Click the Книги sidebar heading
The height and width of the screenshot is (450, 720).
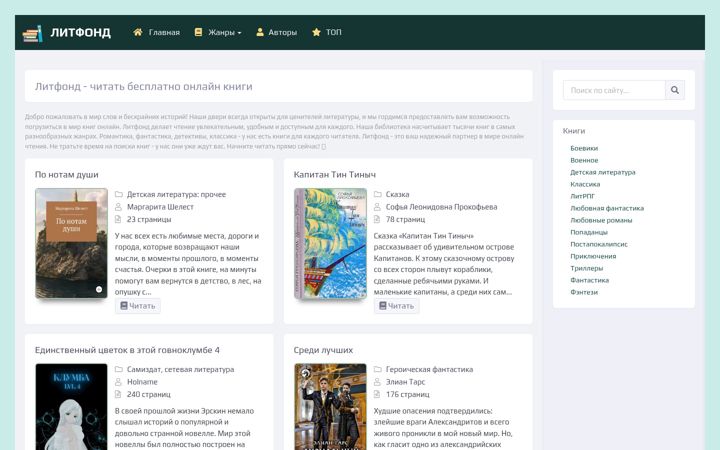(574, 131)
